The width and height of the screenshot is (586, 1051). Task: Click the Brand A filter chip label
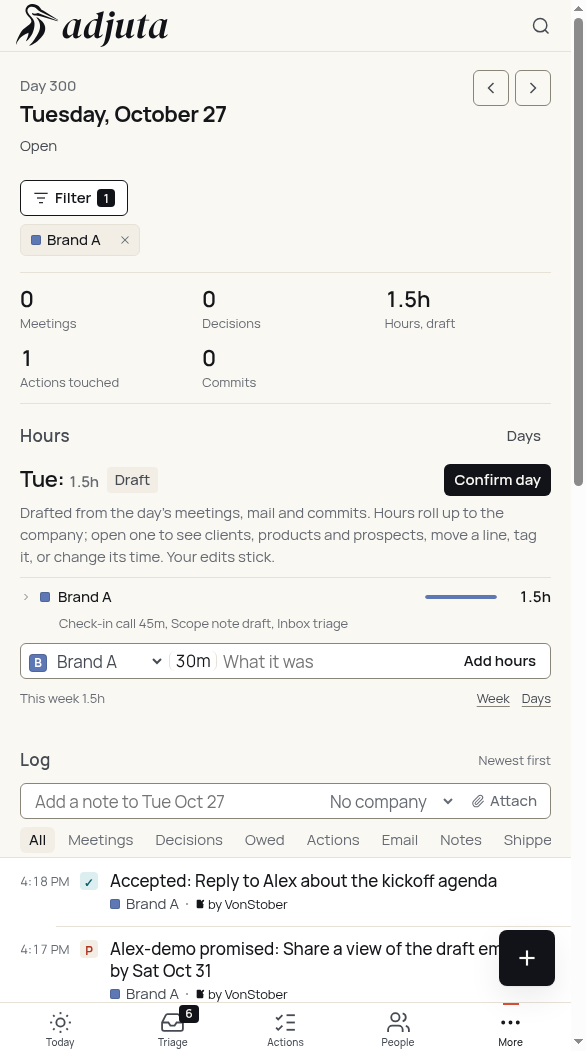click(x=73, y=240)
